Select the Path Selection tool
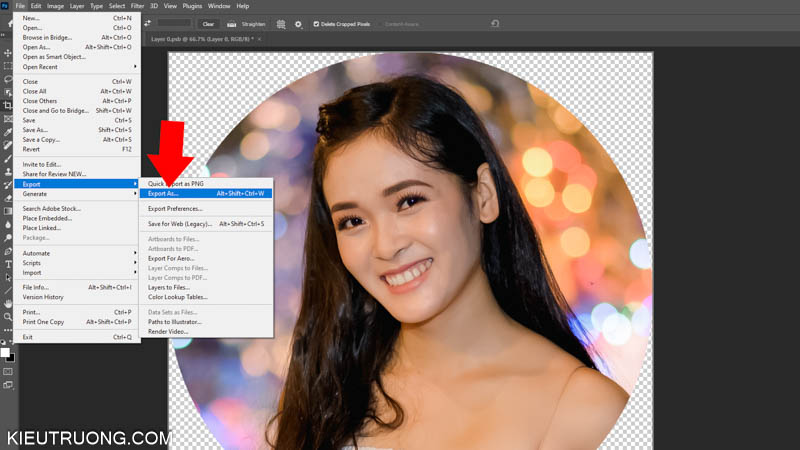 coord(8,278)
